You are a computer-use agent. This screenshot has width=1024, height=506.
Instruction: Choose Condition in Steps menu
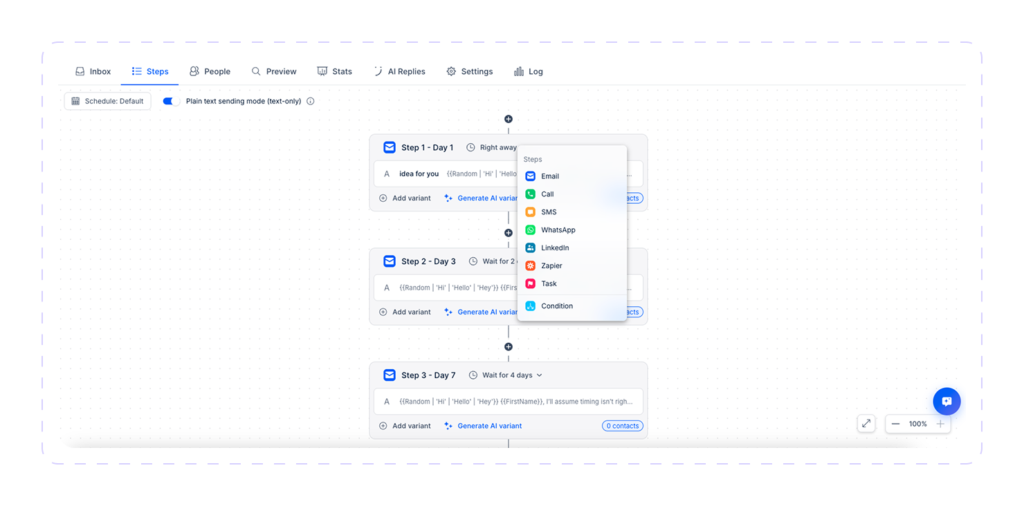[x=571, y=306]
